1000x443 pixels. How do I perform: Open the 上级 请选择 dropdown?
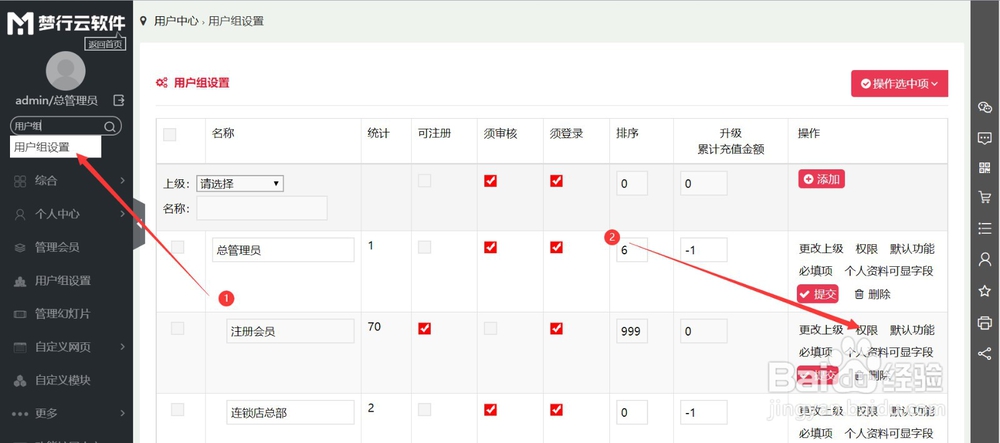[x=239, y=184]
